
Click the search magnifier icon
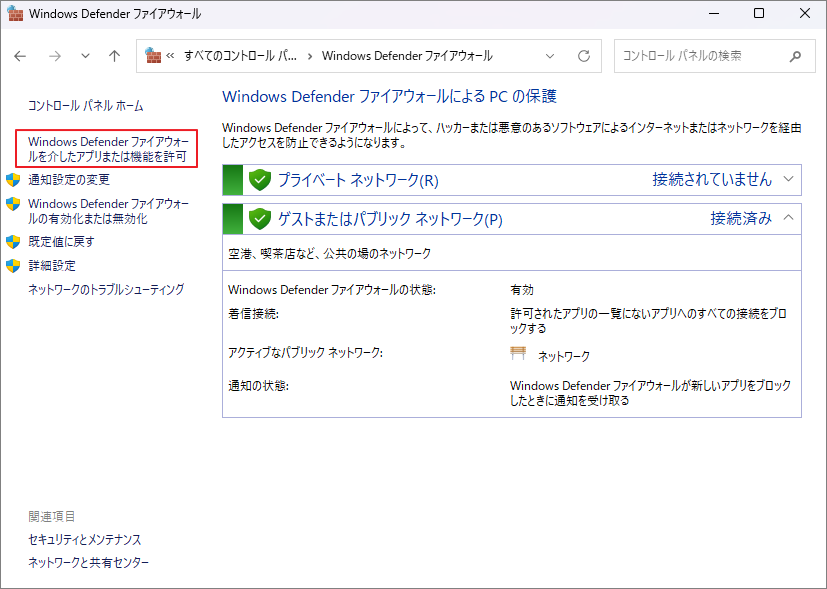pos(795,56)
